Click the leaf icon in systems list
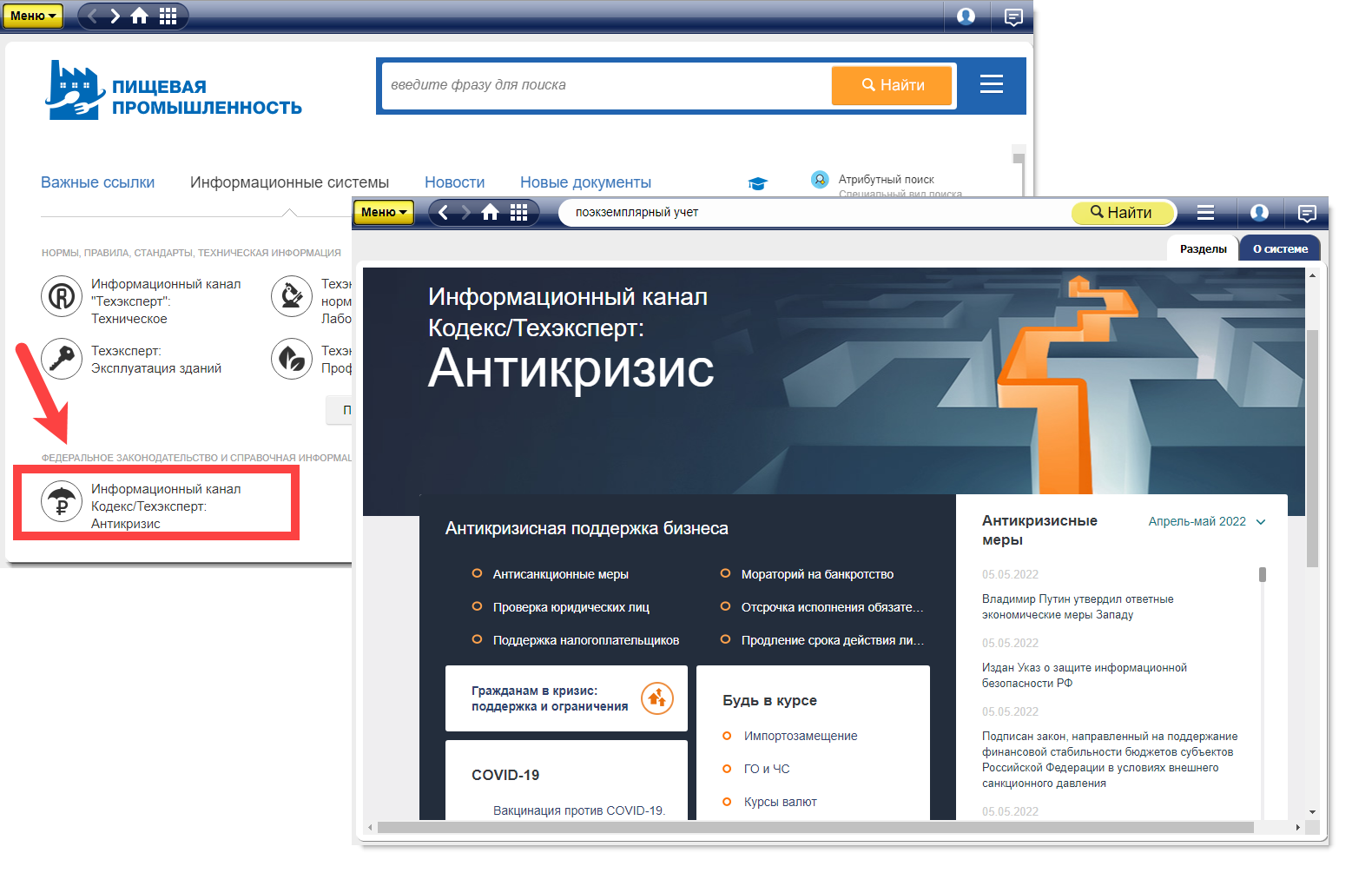This screenshot has width=1372, height=873. pos(292,359)
